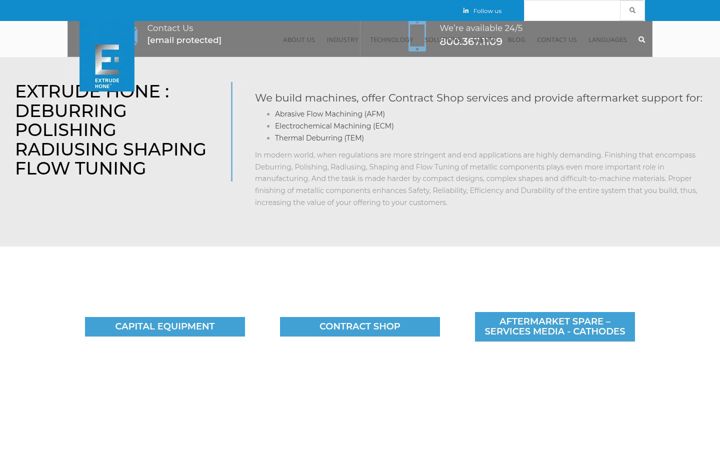Open the About Us menu

(299, 40)
